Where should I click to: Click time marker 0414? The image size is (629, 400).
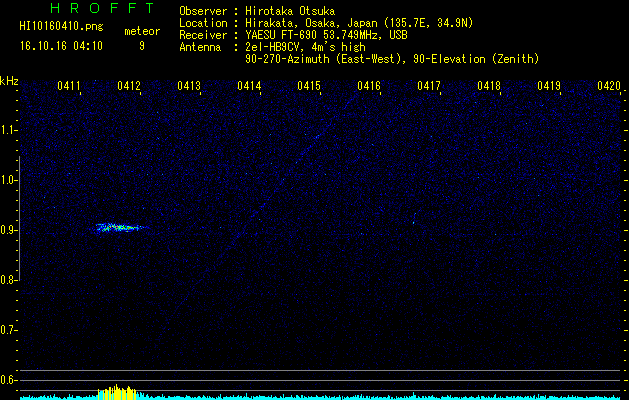[249, 86]
